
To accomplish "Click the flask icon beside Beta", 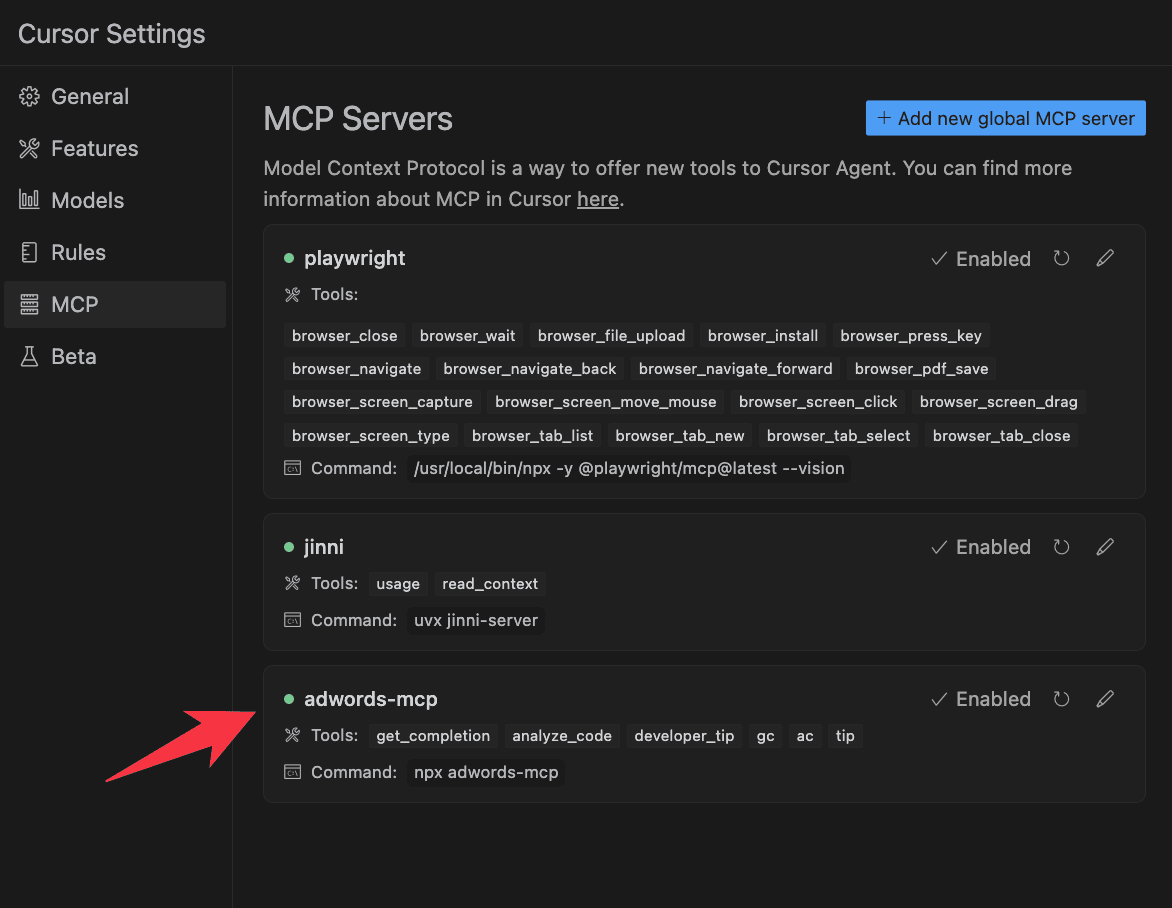I will point(29,356).
